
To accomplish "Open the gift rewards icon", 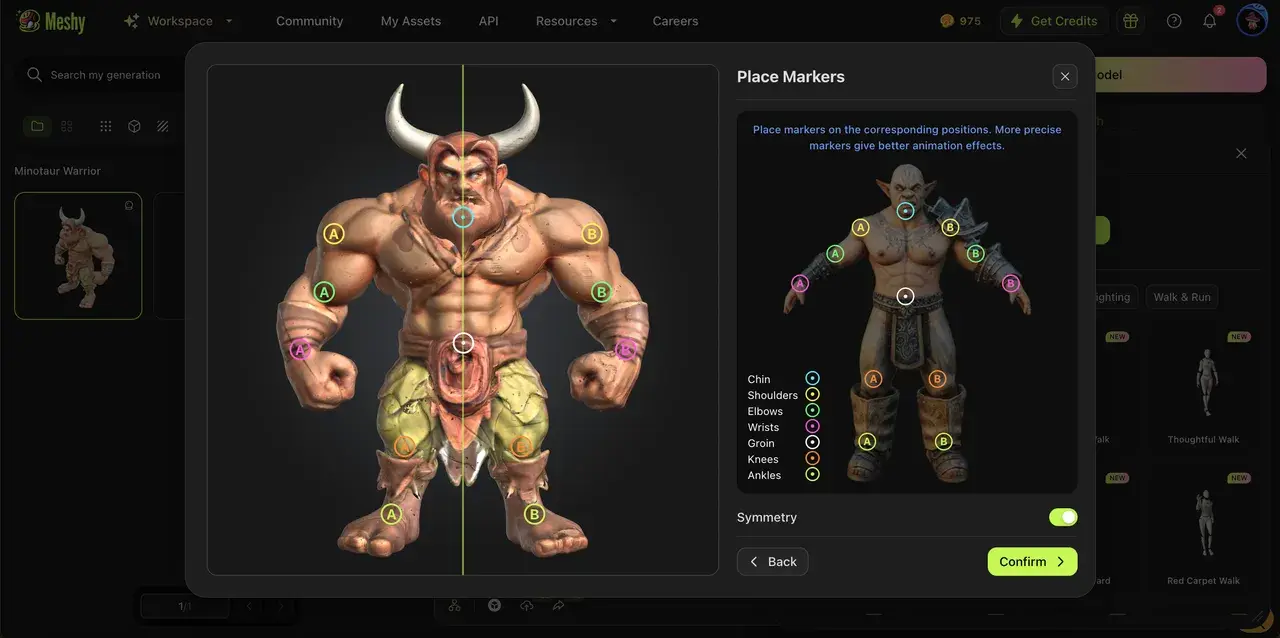I will coord(1130,21).
